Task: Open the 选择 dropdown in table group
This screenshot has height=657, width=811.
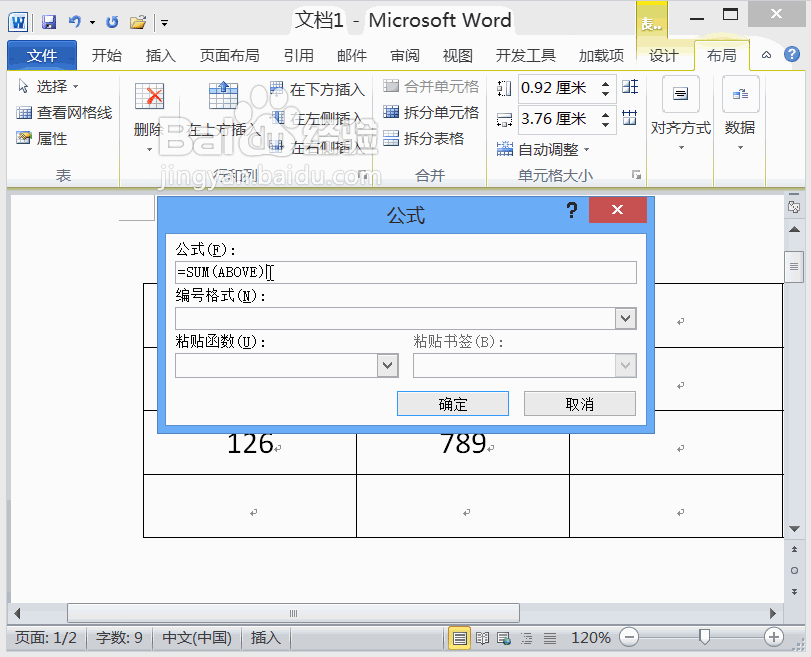Action: click(48, 86)
